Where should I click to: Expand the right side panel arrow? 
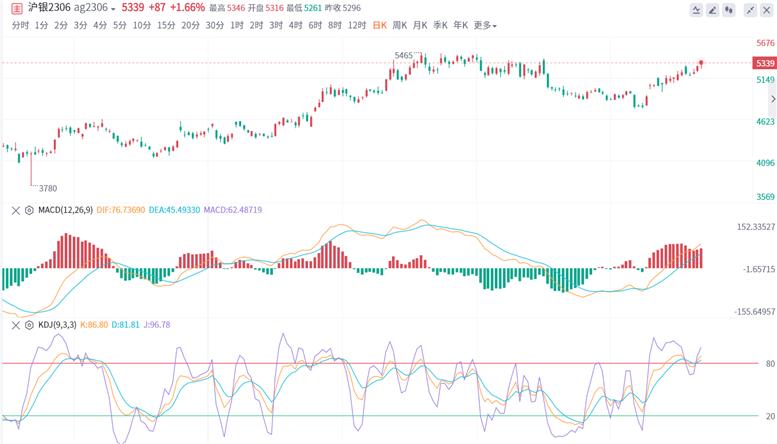click(x=773, y=99)
